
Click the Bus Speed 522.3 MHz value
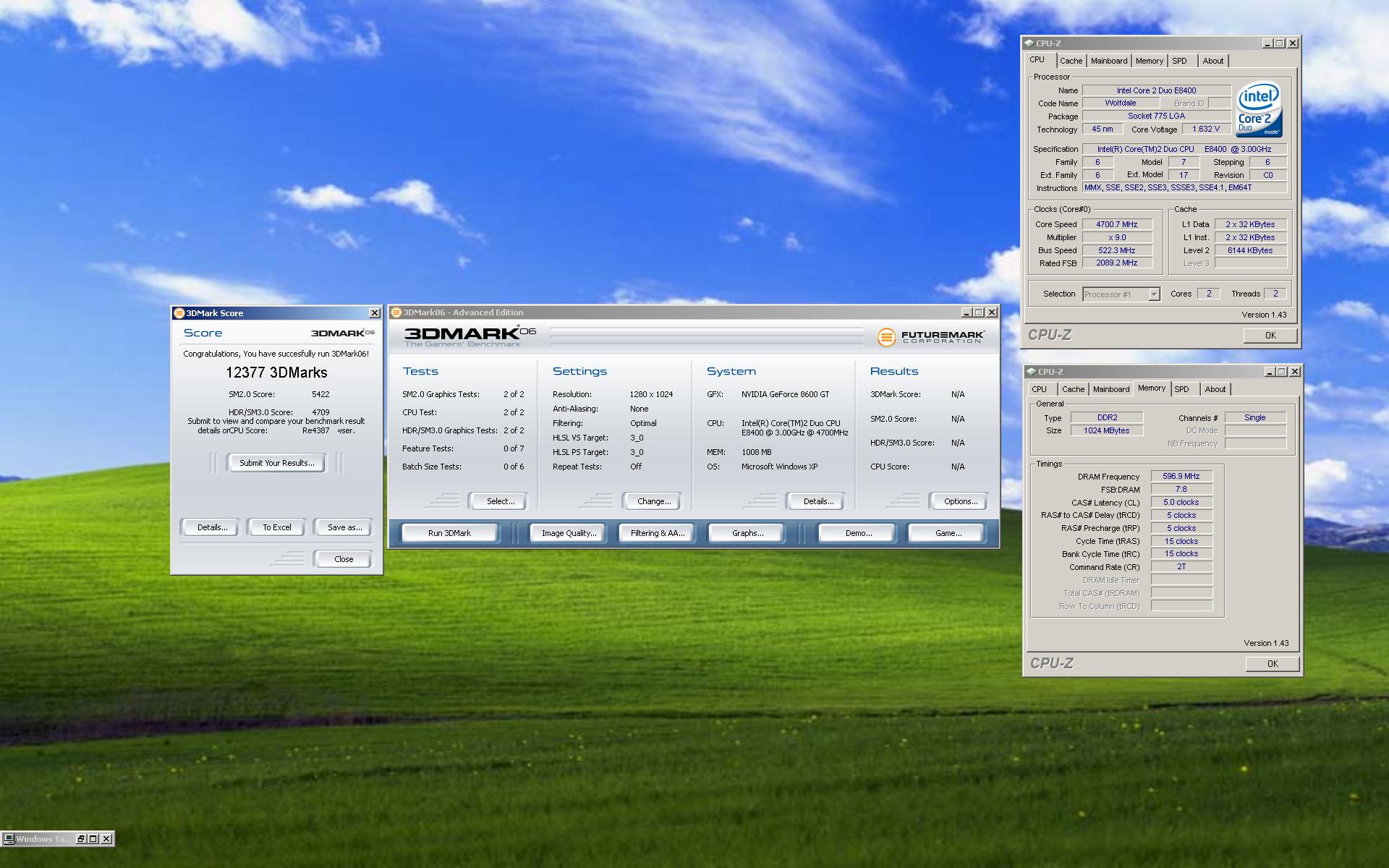pyautogui.click(x=1117, y=250)
